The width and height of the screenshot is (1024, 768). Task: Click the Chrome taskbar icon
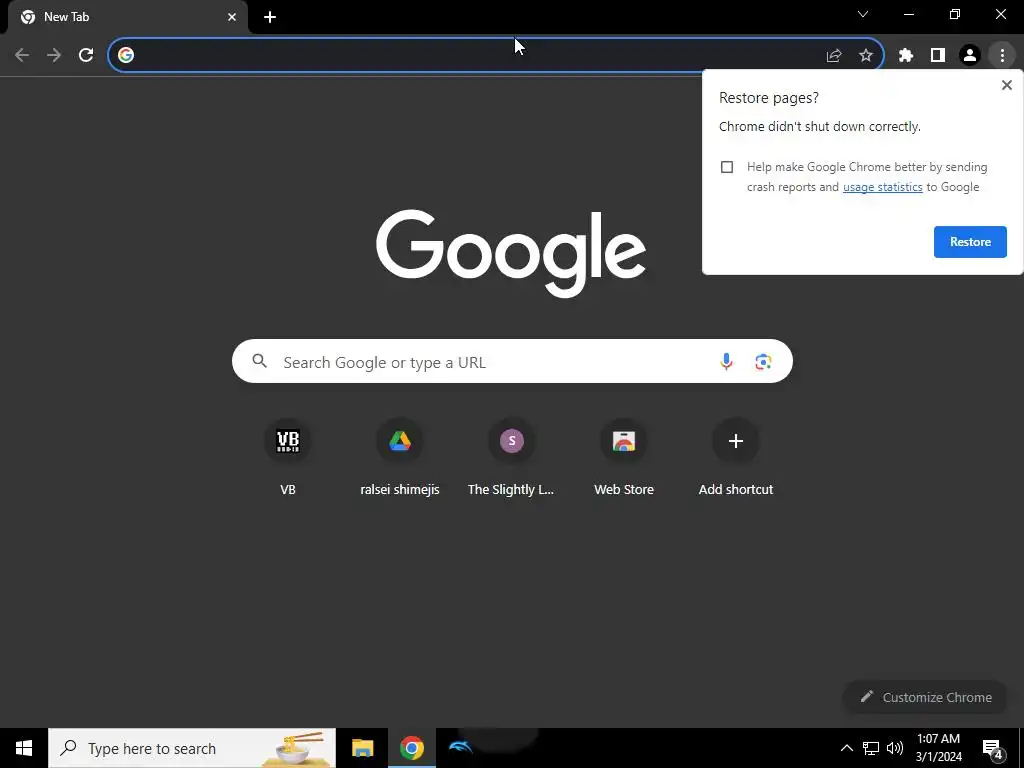pos(411,748)
